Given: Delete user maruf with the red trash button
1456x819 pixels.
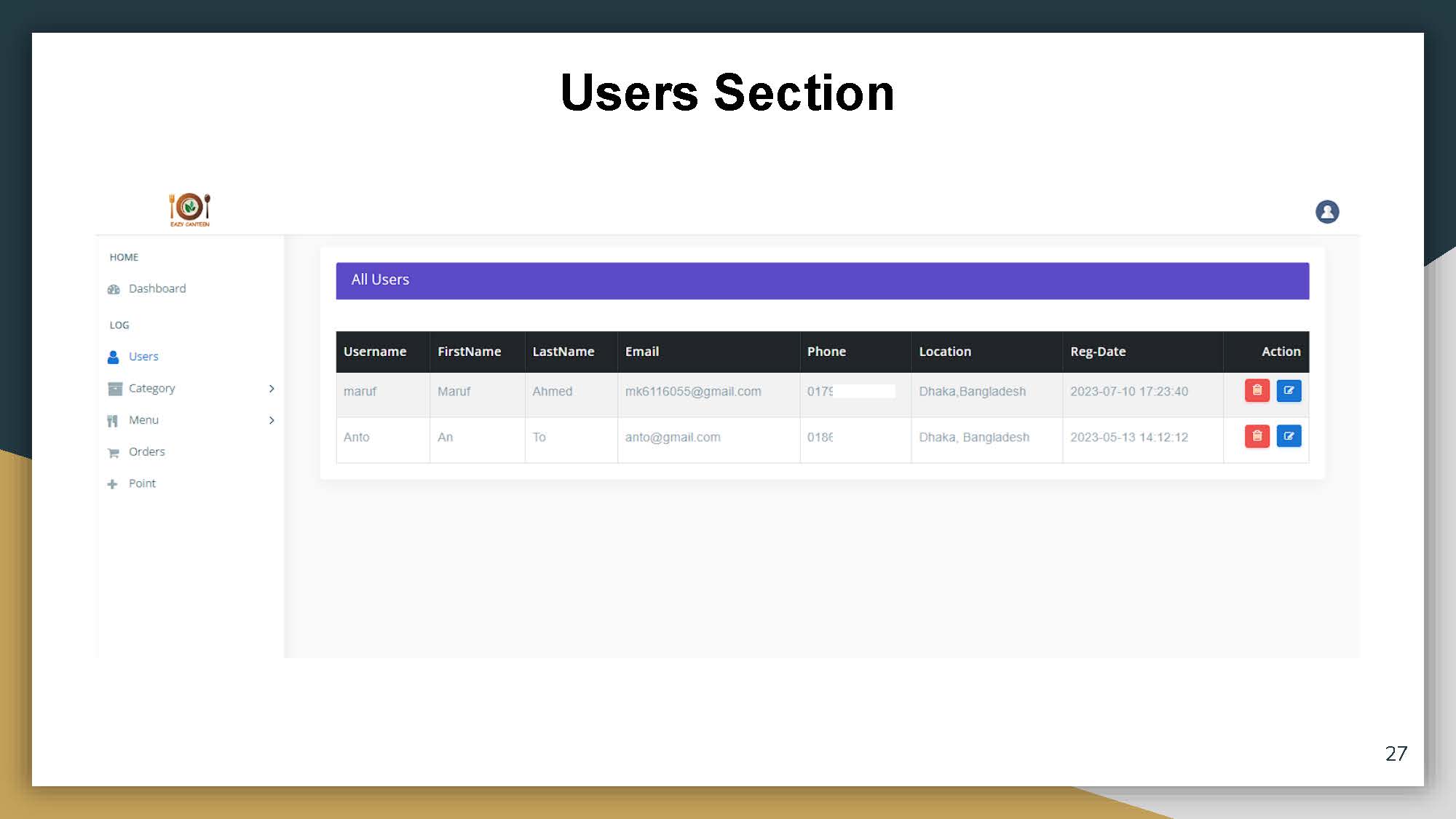Looking at the screenshot, I should 1257,391.
